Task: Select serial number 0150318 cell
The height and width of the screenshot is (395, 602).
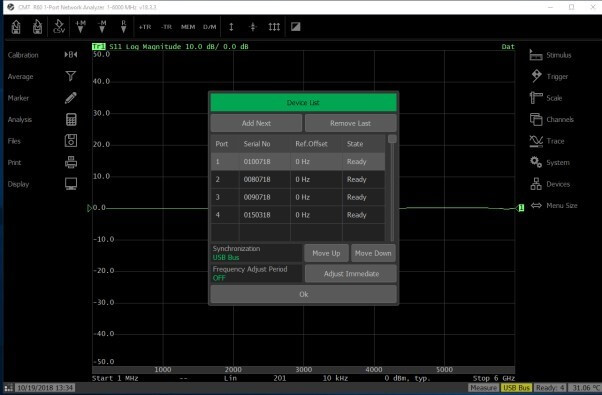Action: pyautogui.click(x=265, y=215)
